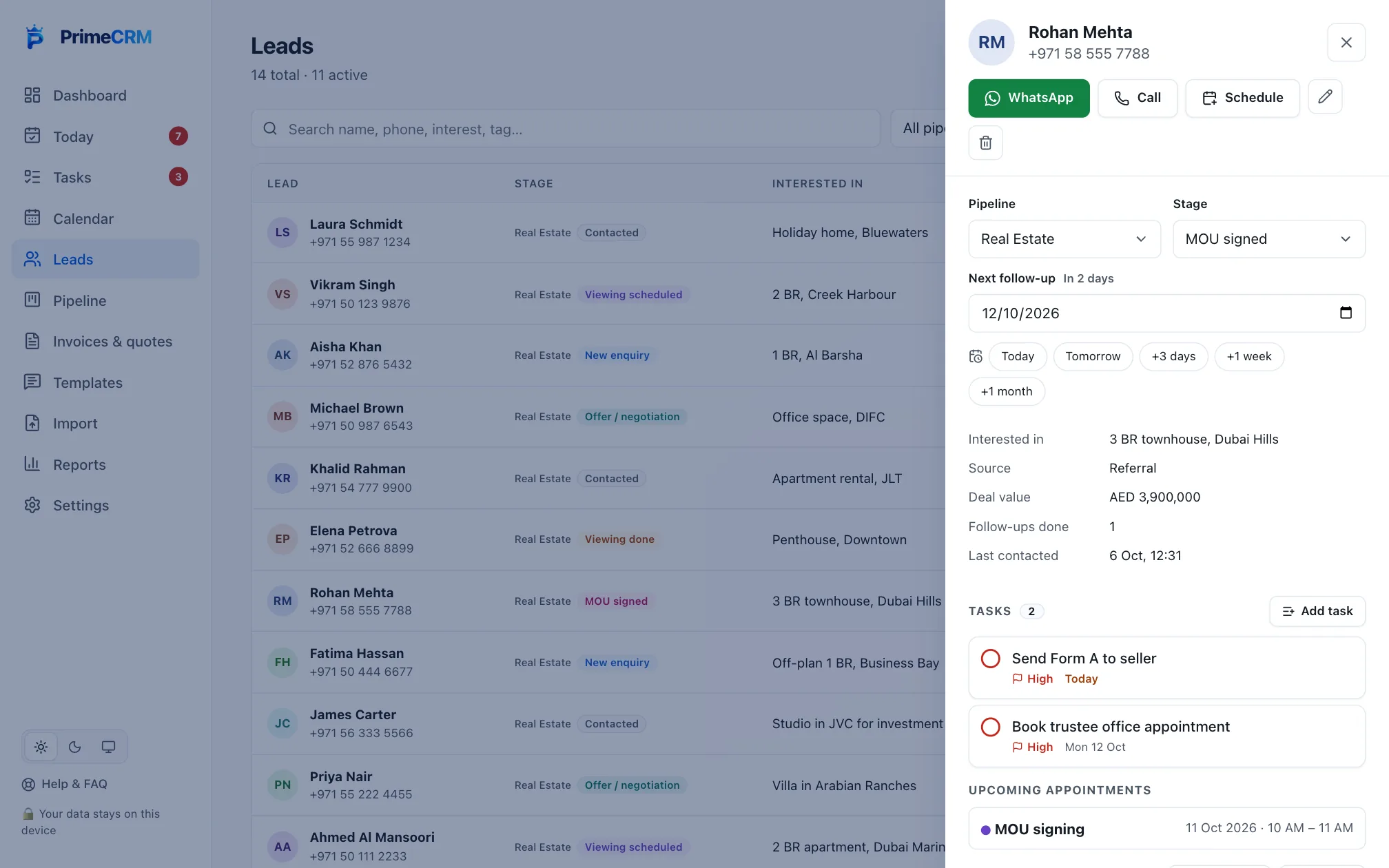
Task: Select the Vikram Singh lead row
Action: (598, 294)
